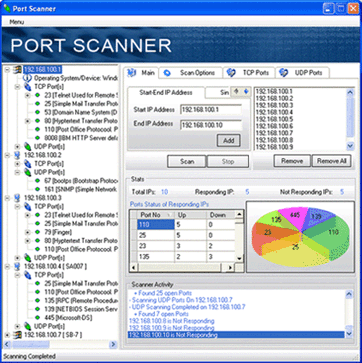Click the UDP Port(s) icon under 192.168.100.3

pyautogui.click(x=27, y=258)
